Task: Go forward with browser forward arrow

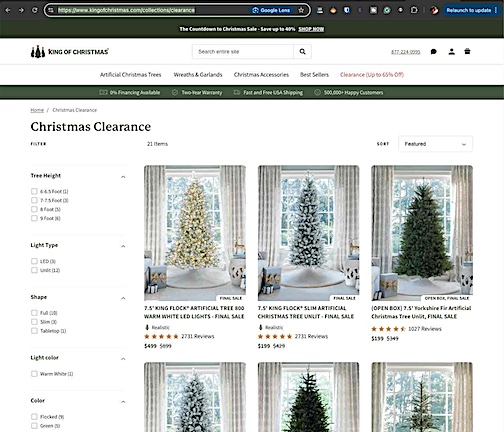Action: click(21, 10)
